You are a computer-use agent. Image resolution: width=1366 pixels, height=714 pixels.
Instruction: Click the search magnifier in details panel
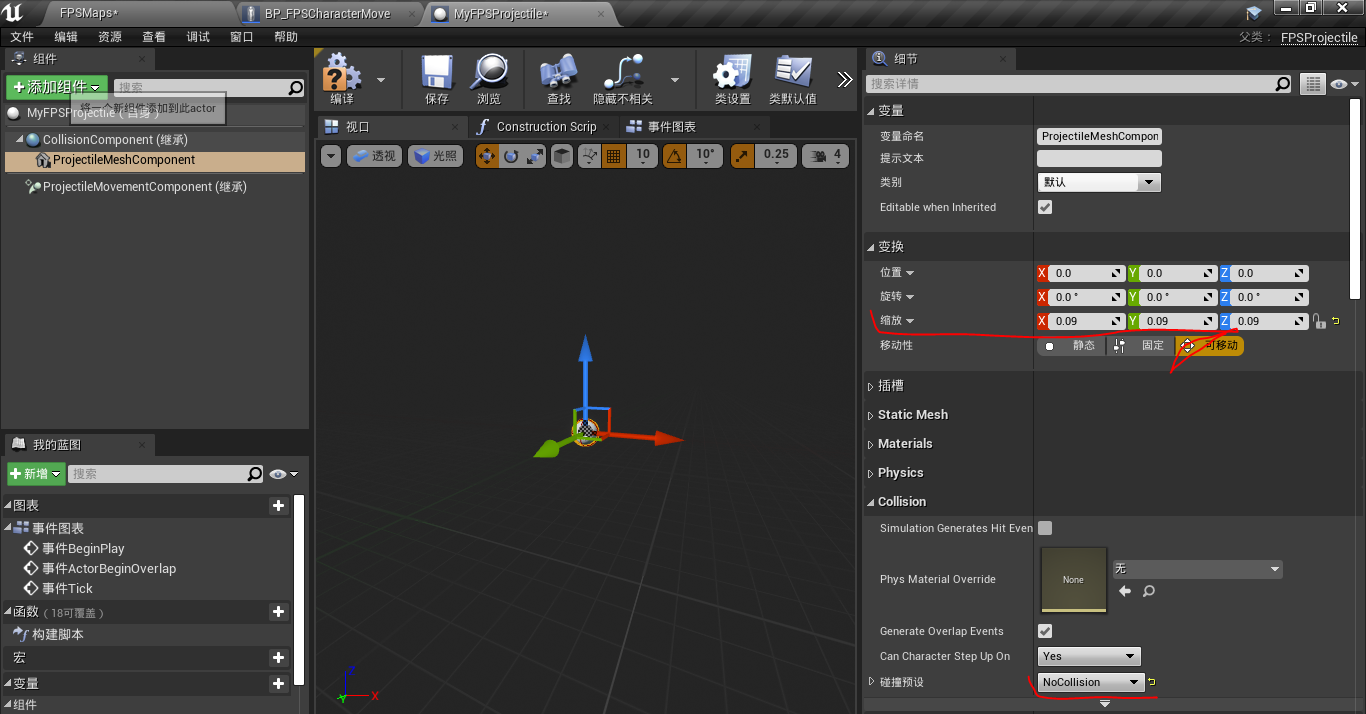click(x=1283, y=84)
